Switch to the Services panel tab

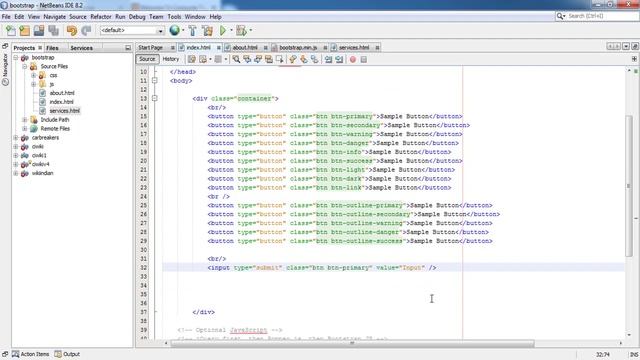click(82, 48)
